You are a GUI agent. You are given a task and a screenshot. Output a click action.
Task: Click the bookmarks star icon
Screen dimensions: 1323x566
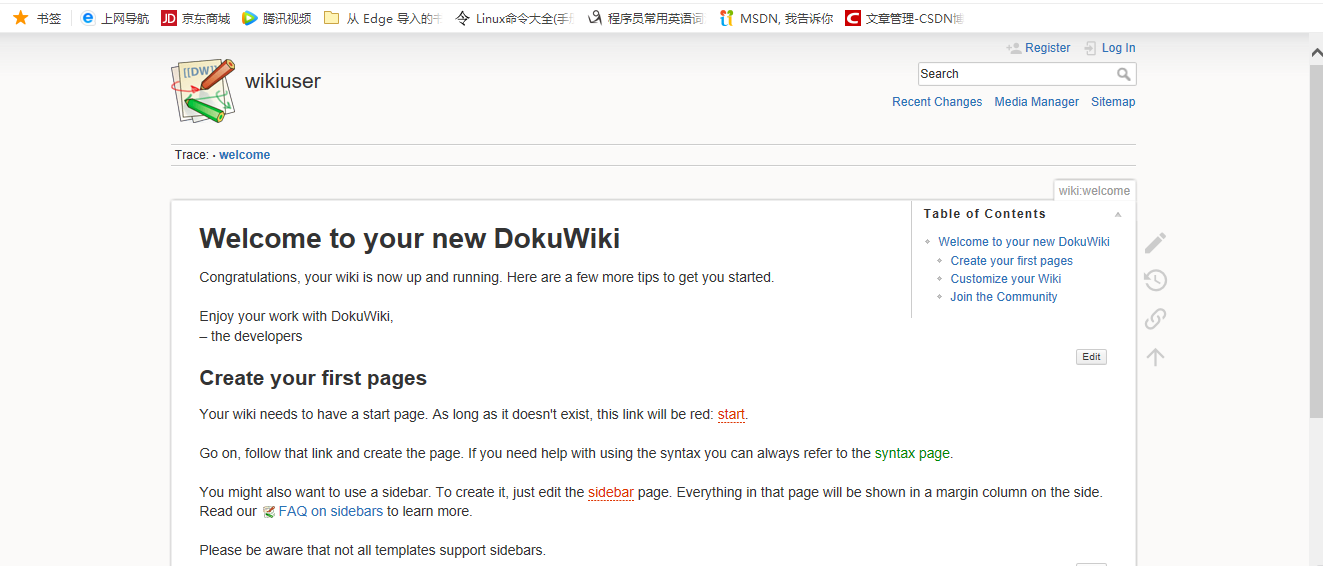coord(20,18)
